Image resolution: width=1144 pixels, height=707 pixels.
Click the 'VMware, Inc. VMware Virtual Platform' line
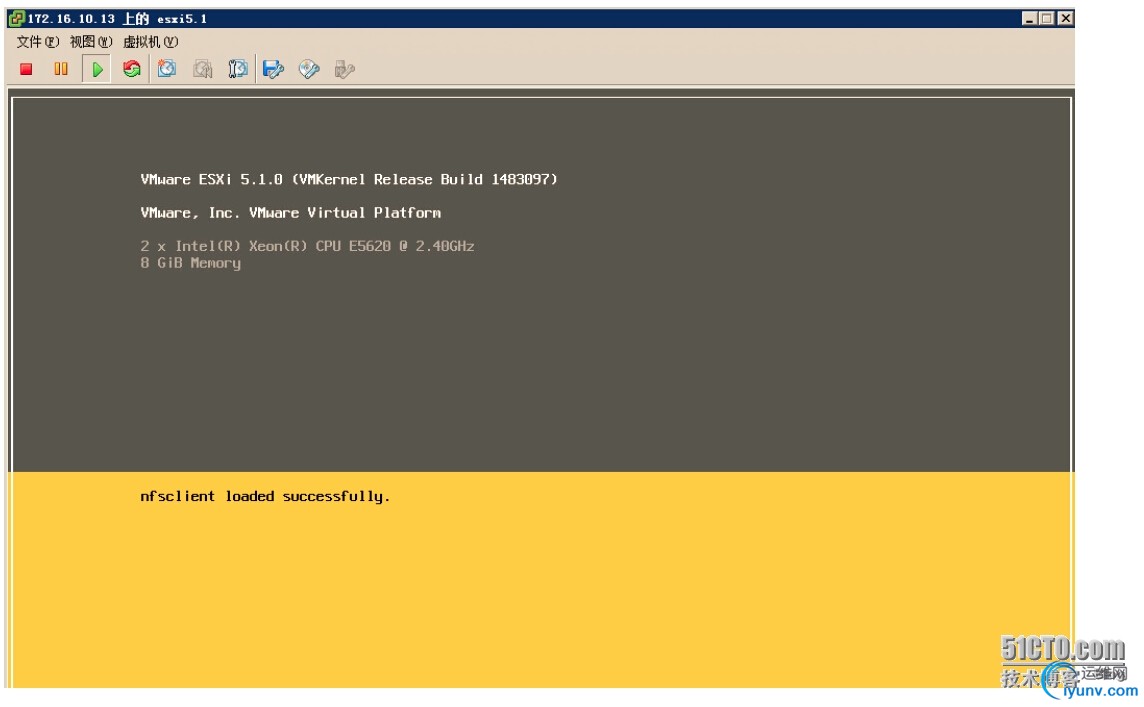pyautogui.click(x=290, y=213)
